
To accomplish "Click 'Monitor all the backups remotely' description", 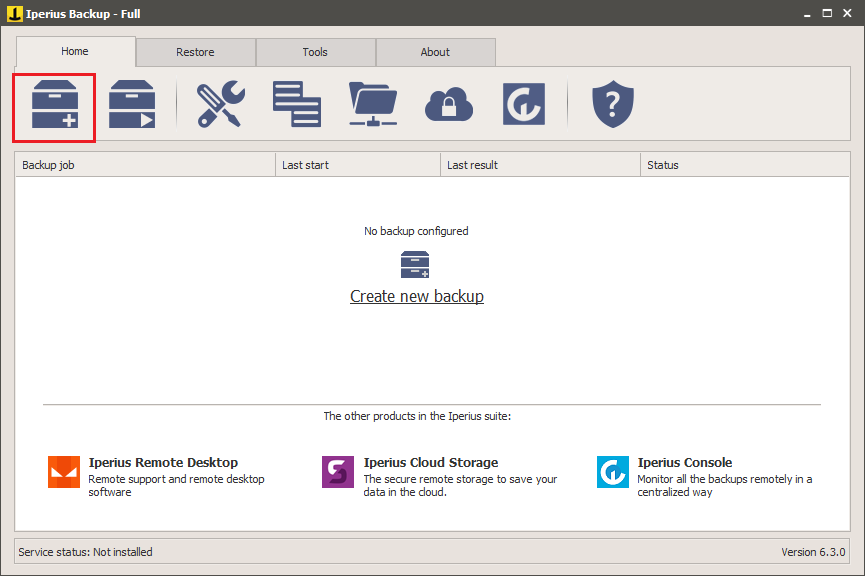I will coord(725,486).
